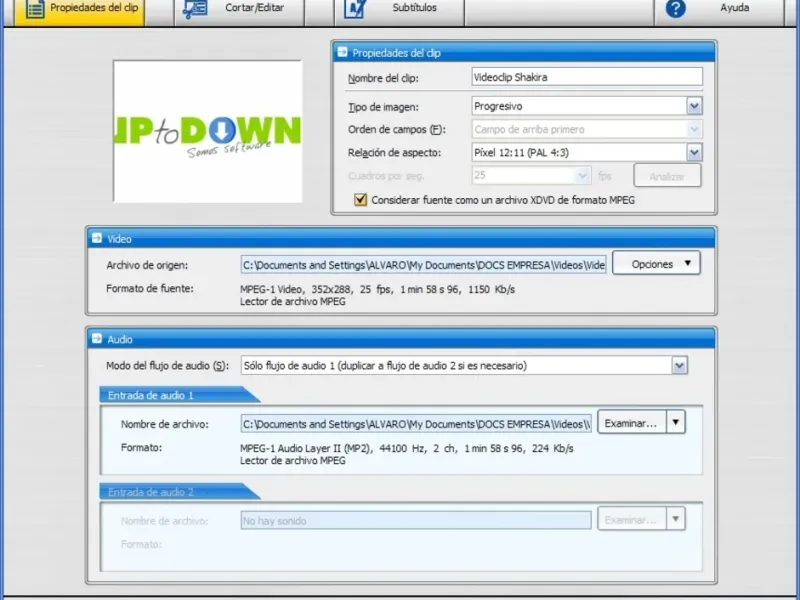Click the Modo del flujo de audio label

pos(167,365)
